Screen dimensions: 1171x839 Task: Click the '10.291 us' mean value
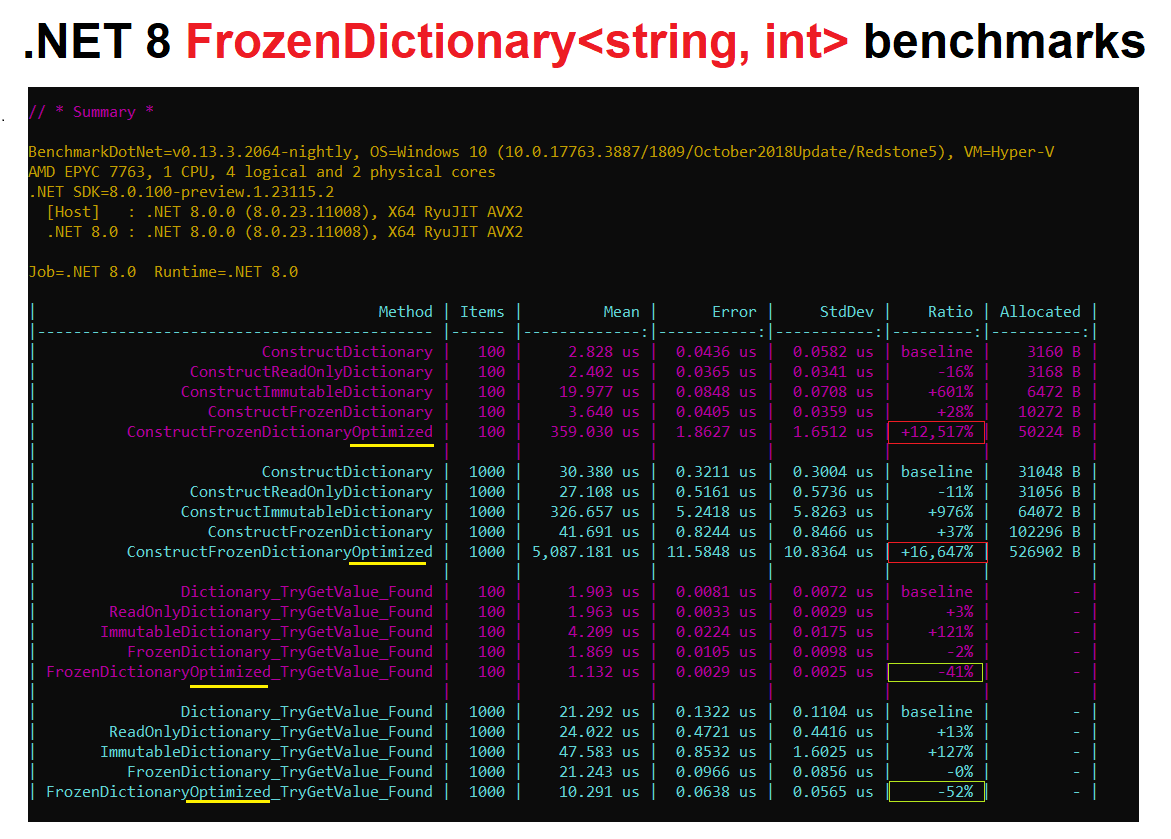599,793
